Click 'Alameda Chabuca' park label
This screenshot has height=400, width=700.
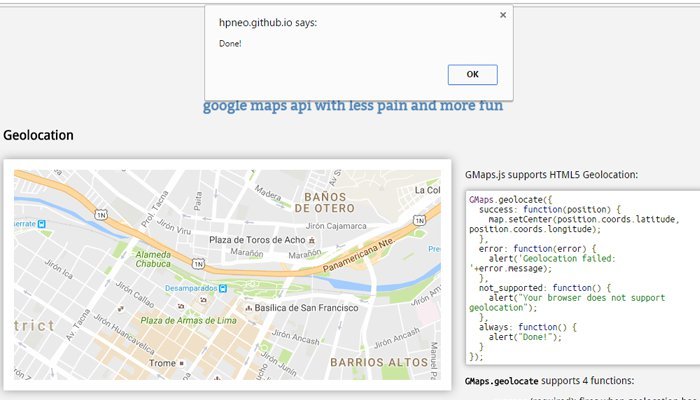(153, 259)
